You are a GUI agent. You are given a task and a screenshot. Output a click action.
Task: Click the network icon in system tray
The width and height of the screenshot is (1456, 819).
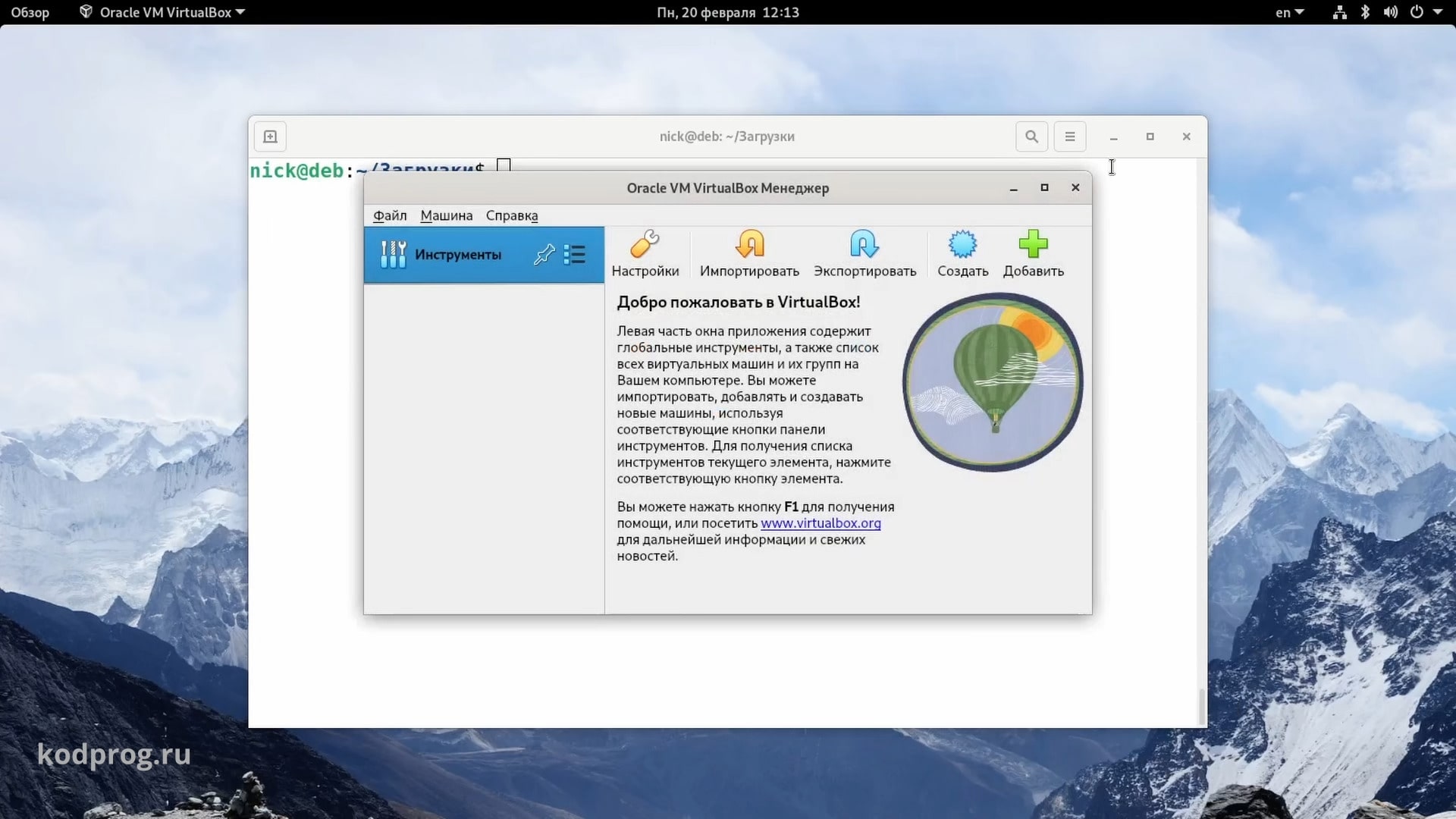[1340, 12]
